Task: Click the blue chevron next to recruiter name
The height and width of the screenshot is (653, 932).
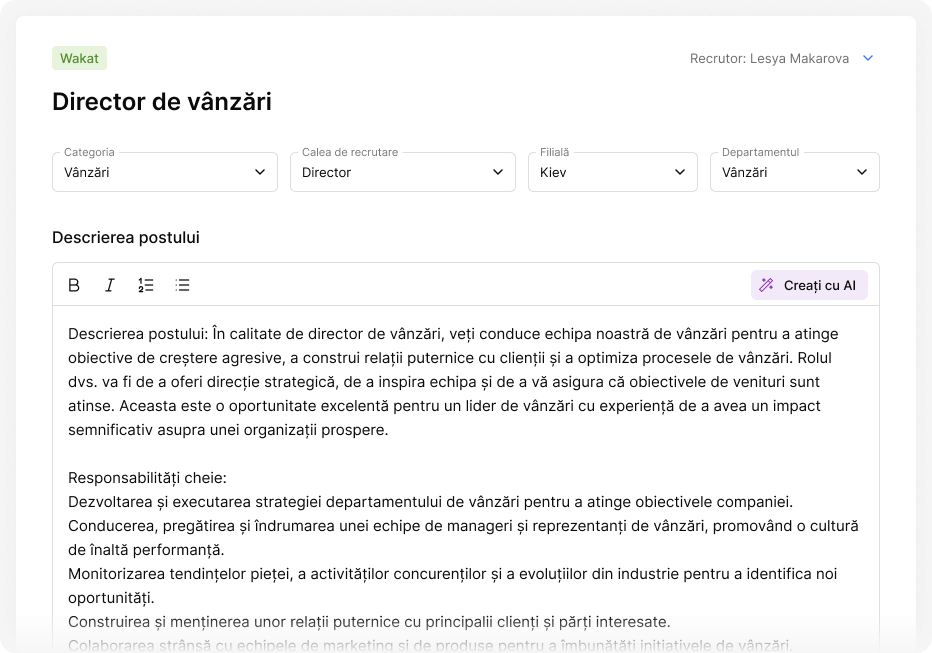Action: pyautogui.click(x=868, y=58)
